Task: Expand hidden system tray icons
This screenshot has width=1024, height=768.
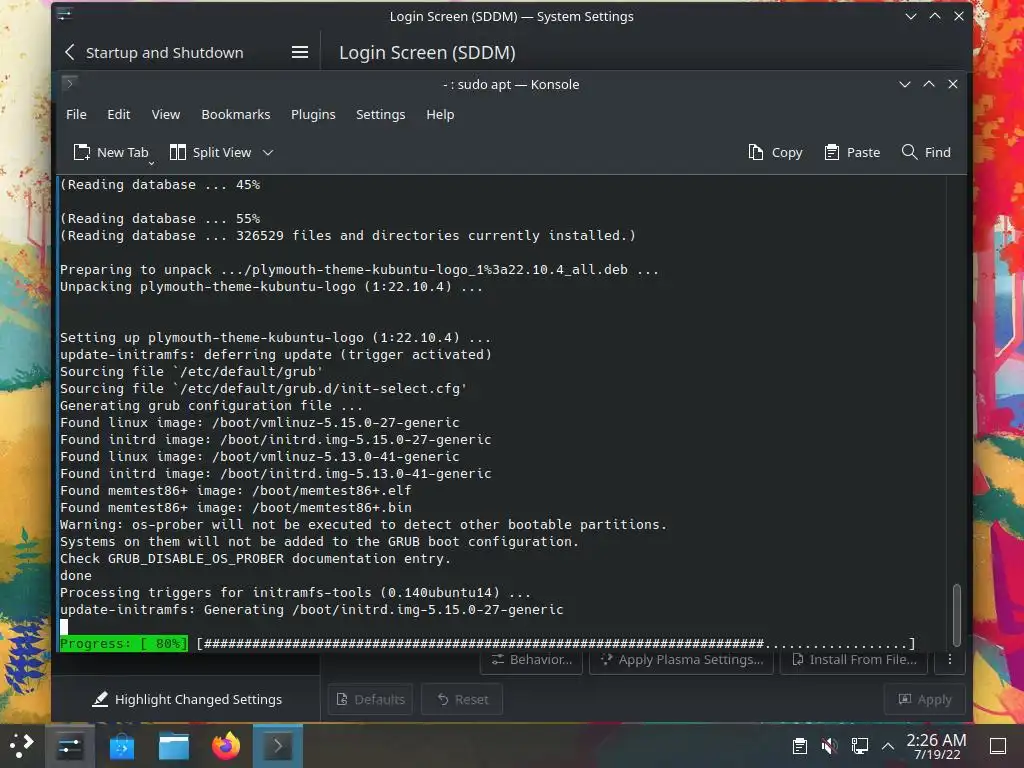Action: coord(888,746)
